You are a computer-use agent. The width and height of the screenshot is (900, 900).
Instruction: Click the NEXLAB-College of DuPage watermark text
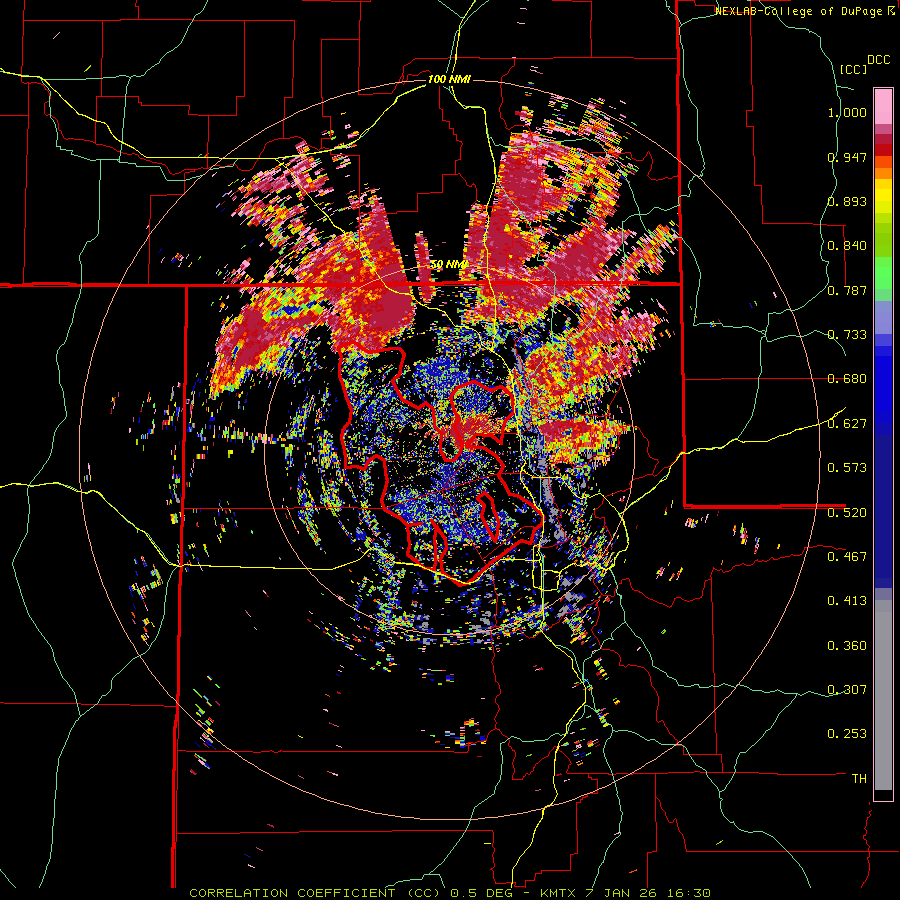[x=805, y=11]
